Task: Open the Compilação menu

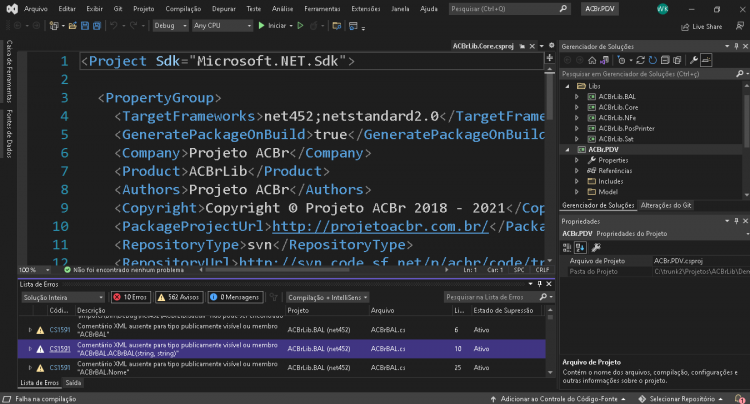Action: [183, 9]
